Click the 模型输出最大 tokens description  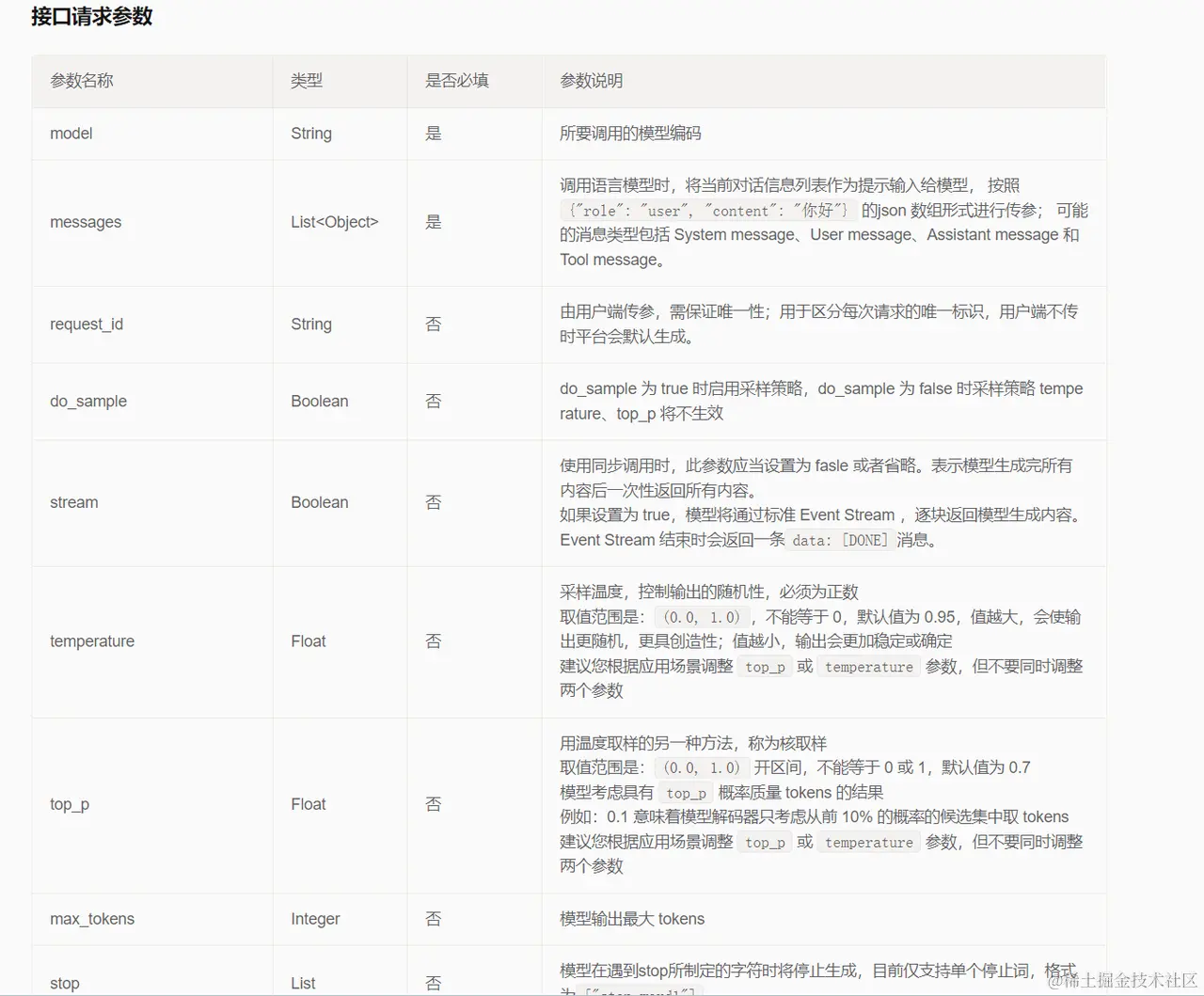pos(632,919)
